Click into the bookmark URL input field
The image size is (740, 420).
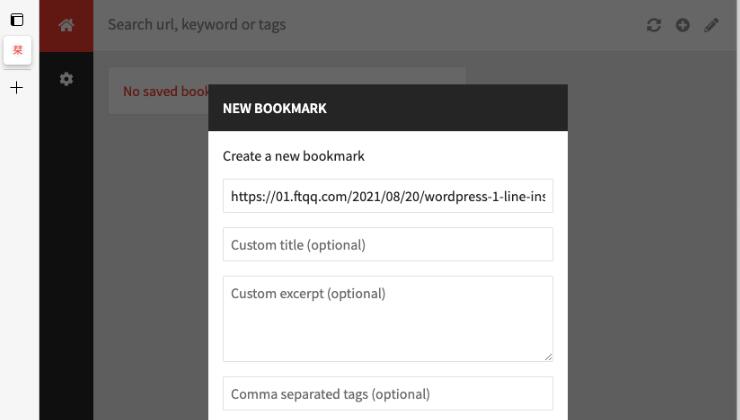click(388, 196)
